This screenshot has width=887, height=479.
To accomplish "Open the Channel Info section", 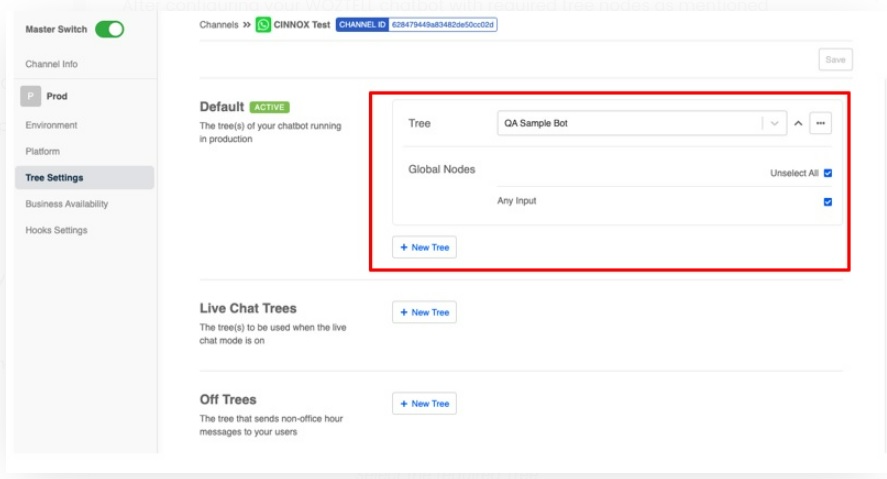I will point(51,64).
